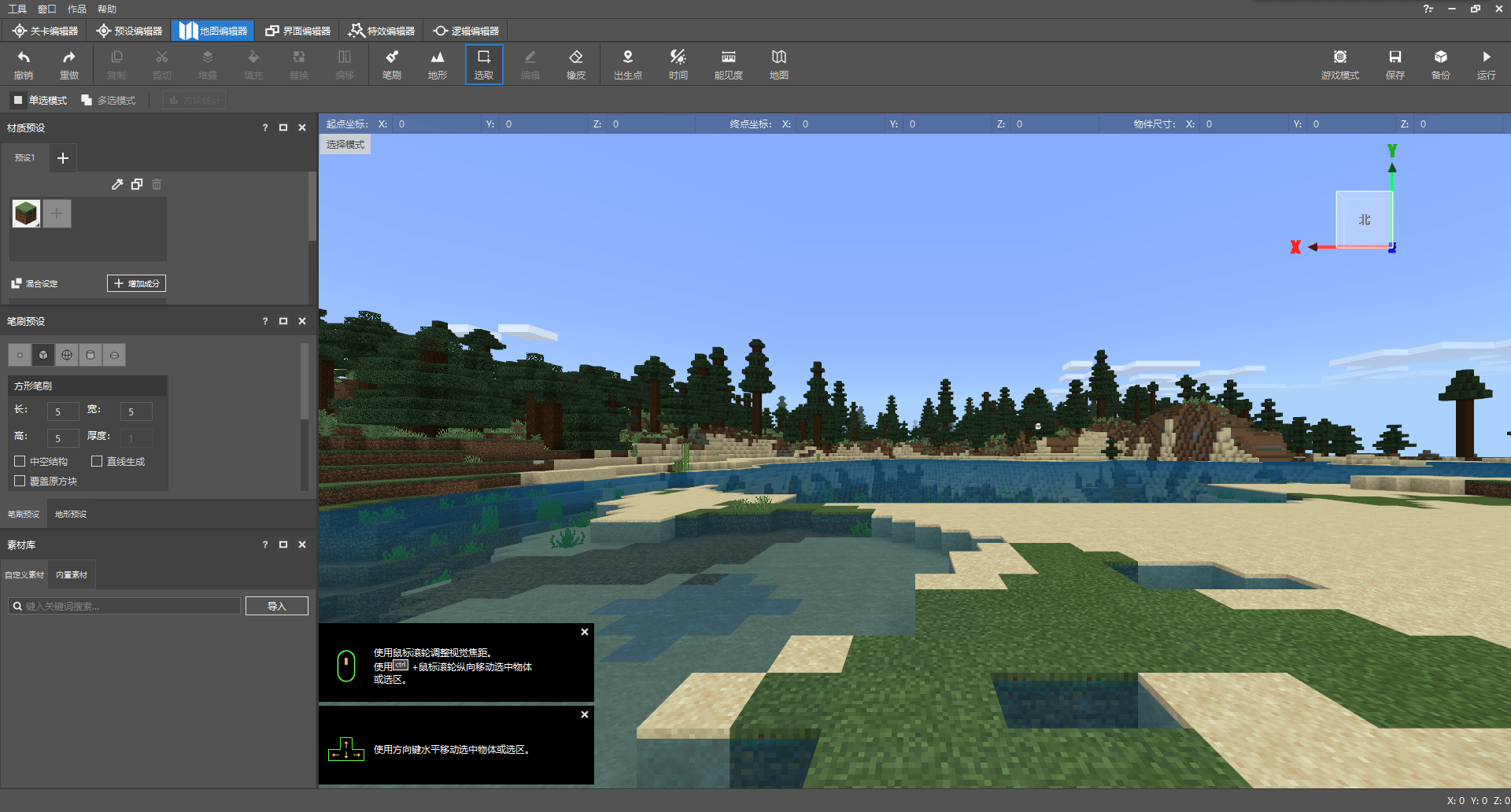Run the map with 运行 button
This screenshot has width=1511, height=812.
(x=1486, y=64)
